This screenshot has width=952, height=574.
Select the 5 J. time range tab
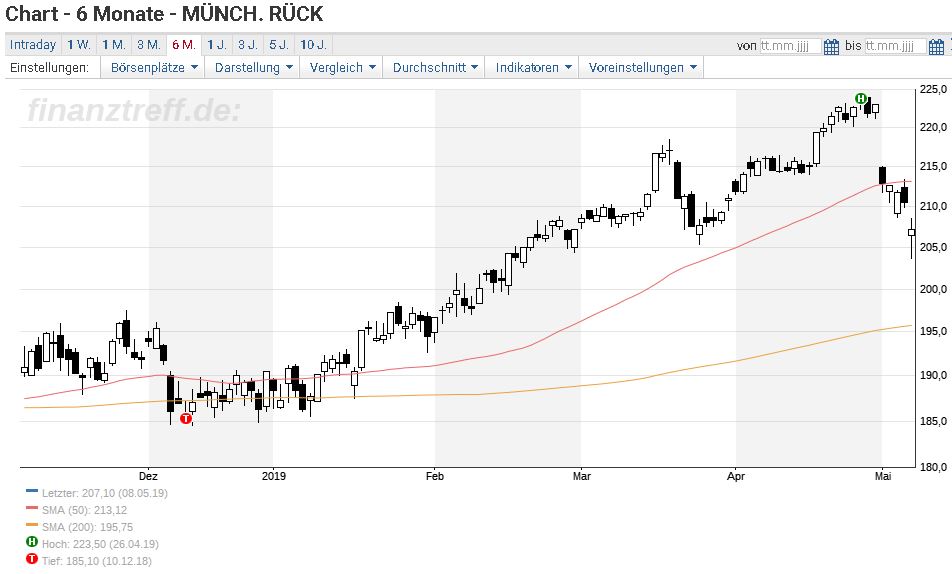click(279, 45)
